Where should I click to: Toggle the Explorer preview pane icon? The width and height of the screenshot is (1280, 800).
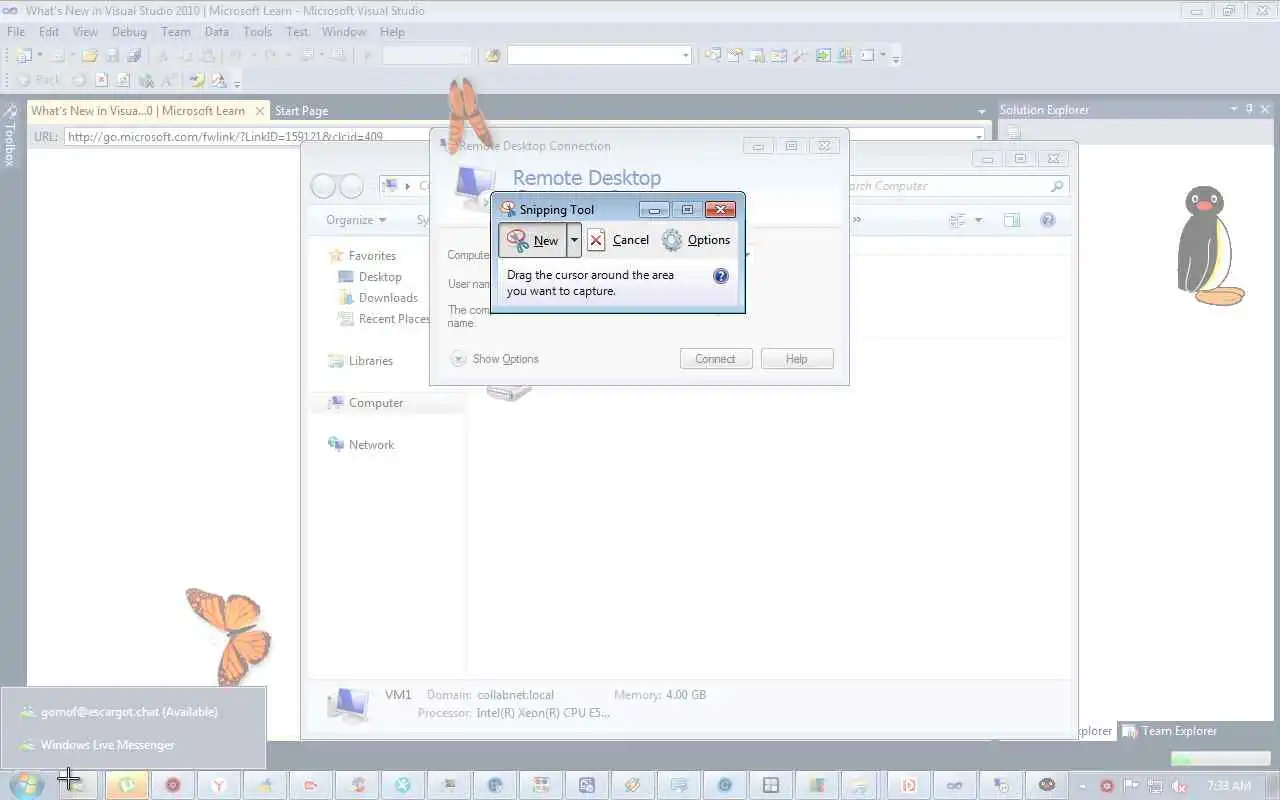click(1011, 220)
